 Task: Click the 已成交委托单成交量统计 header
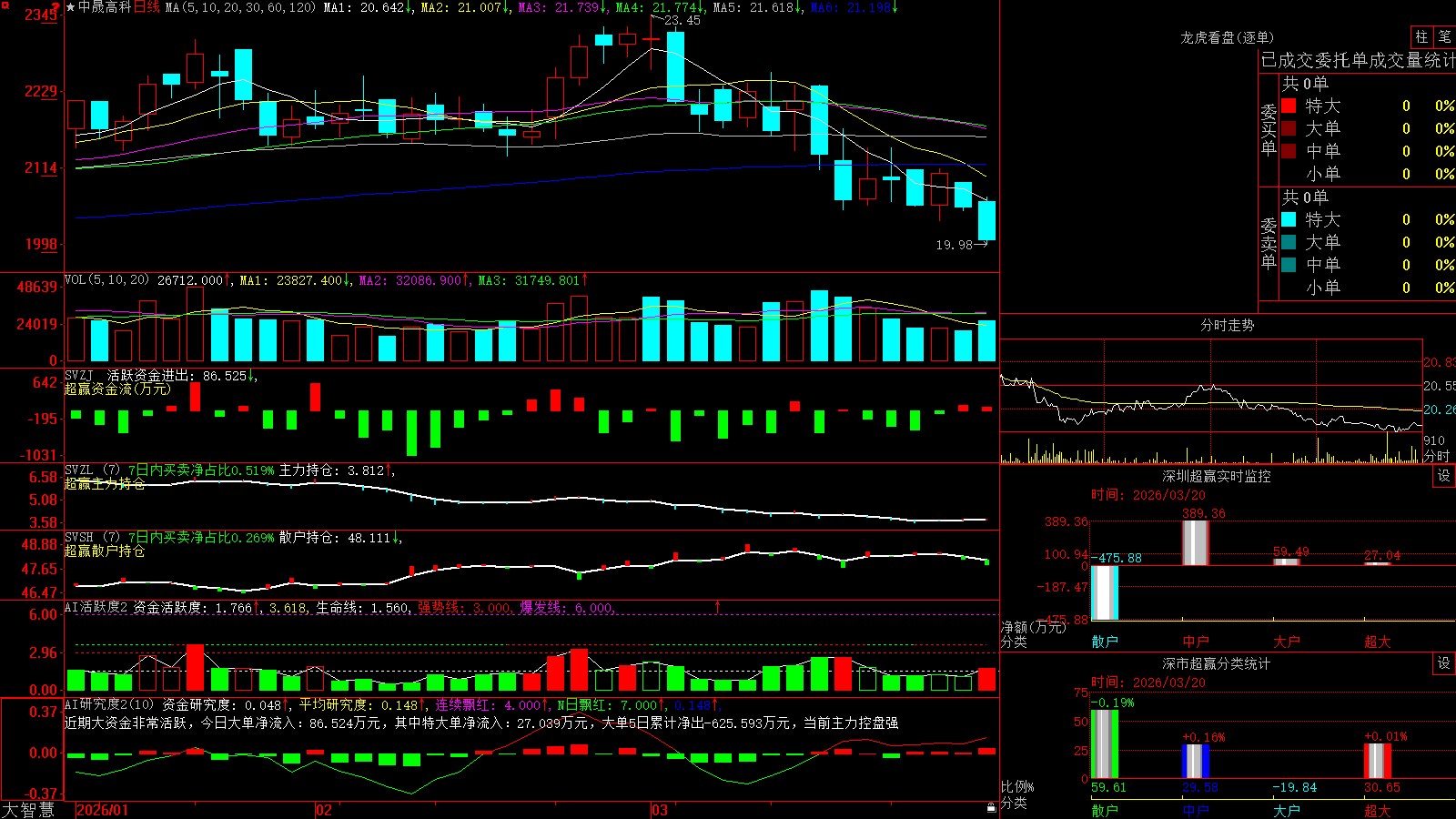click(x=1358, y=60)
